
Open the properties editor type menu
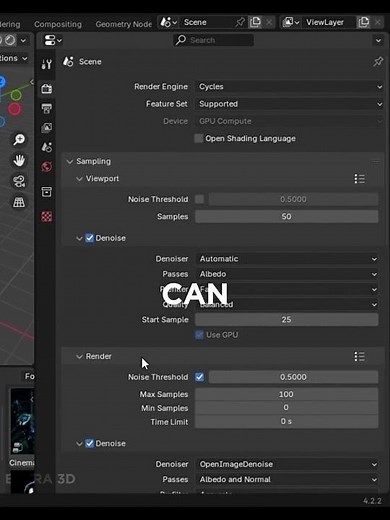[x=53, y=40]
